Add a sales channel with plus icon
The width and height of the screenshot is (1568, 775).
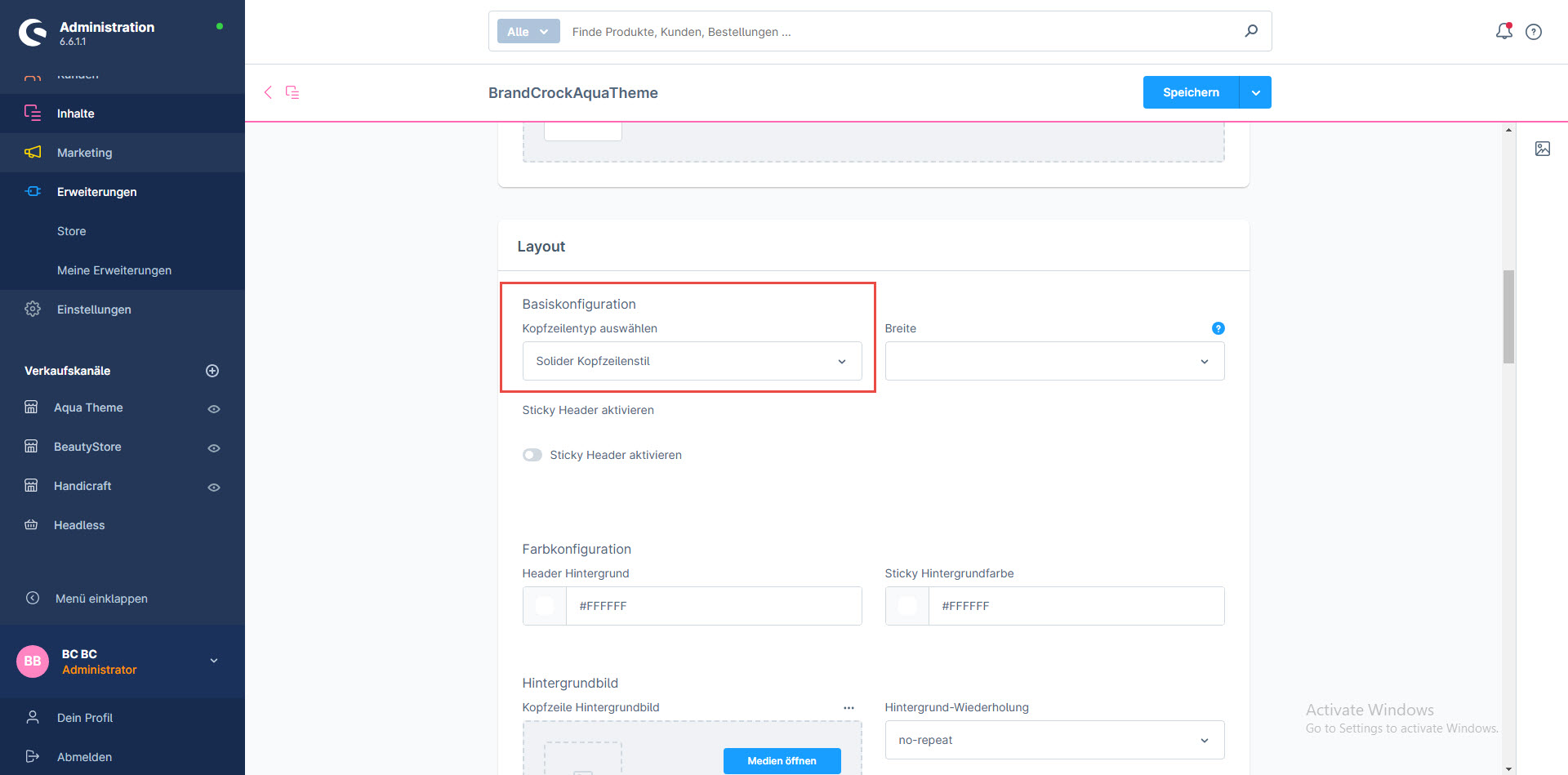[212, 371]
